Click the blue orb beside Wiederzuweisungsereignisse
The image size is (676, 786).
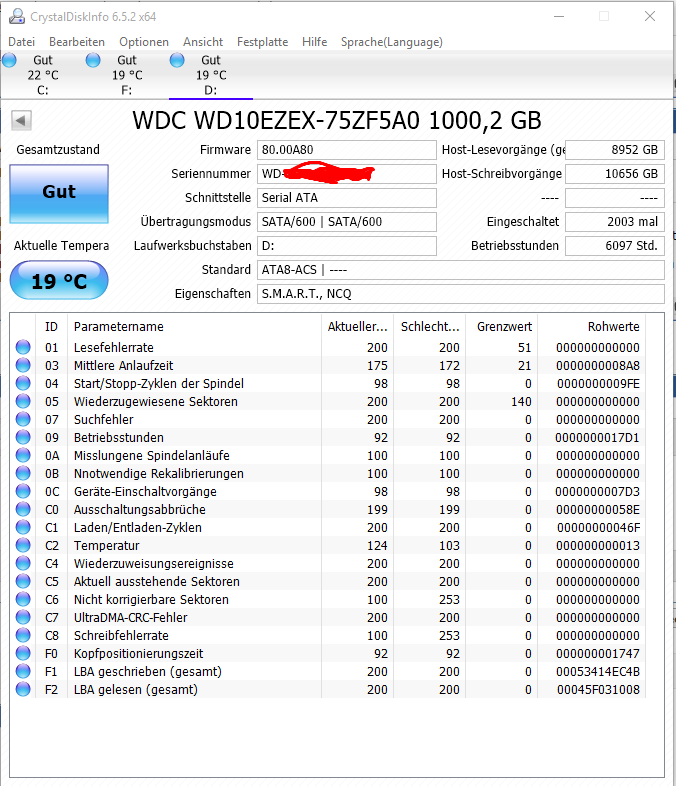click(23, 563)
